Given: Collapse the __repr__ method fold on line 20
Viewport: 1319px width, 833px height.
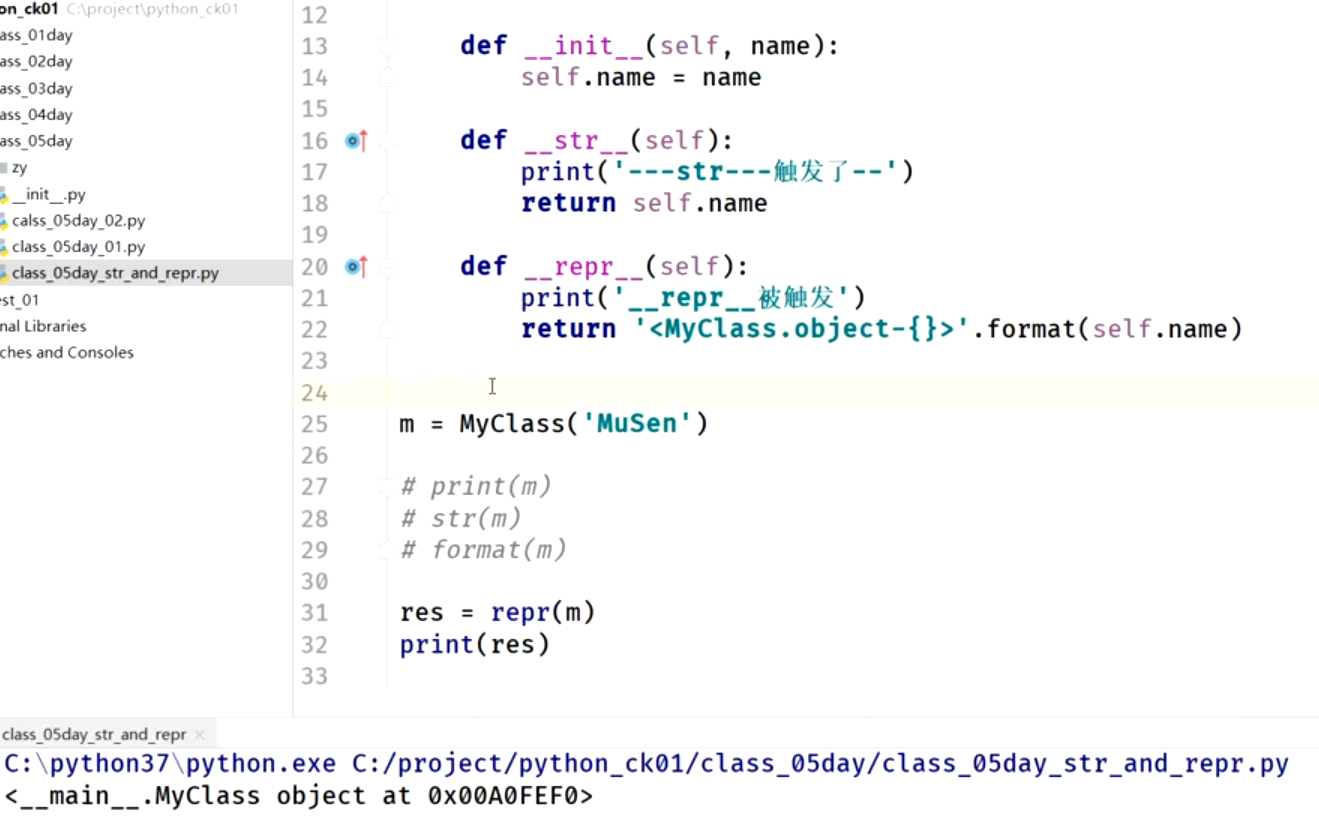Looking at the screenshot, I should point(387,267).
